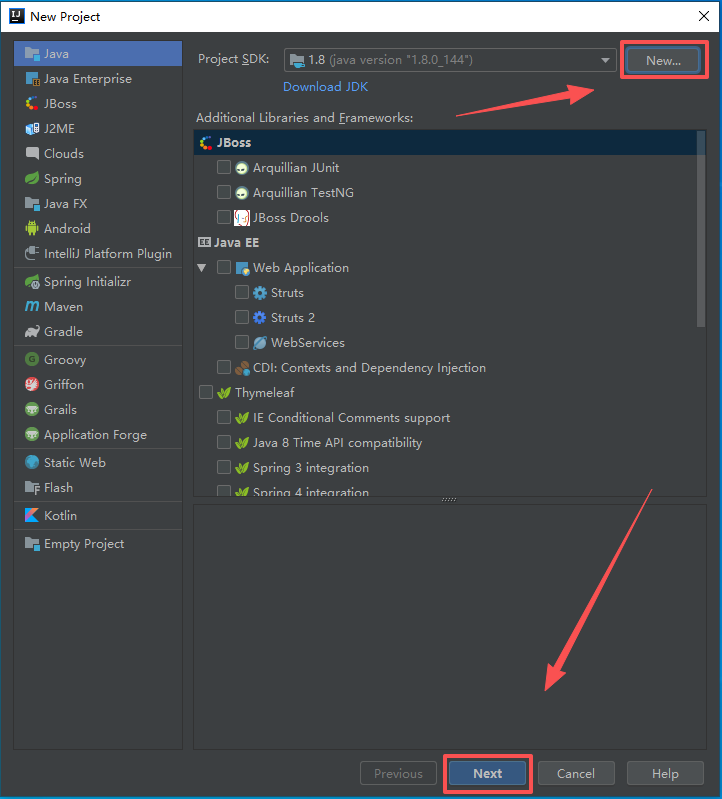Enable the Arquillian JUnit checkbox
This screenshot has width=722, height=799.
(224, 167)
